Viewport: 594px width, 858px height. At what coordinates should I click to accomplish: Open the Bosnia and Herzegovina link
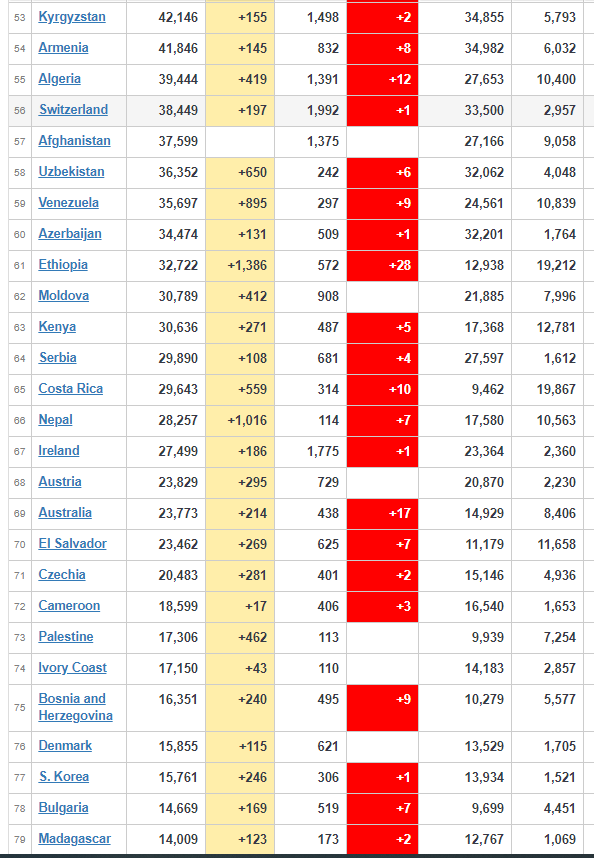(x=75, y=707)
